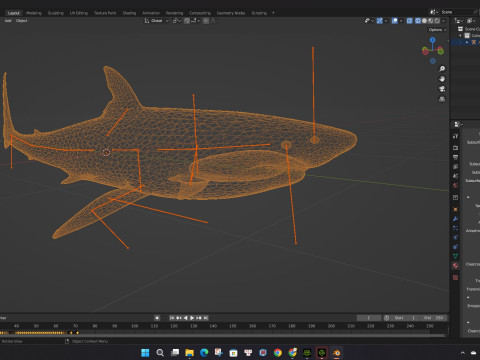Jump to the timeline end frame

click(x=206, y=318)
